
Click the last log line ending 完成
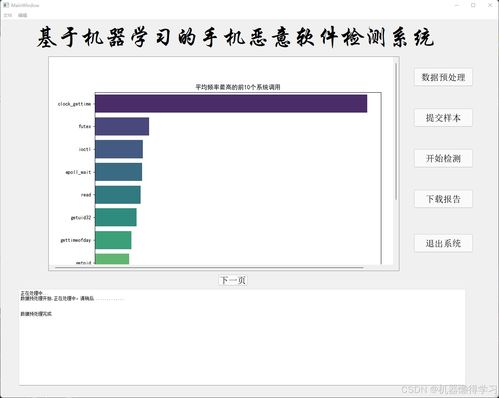click(x=36, y=314)
